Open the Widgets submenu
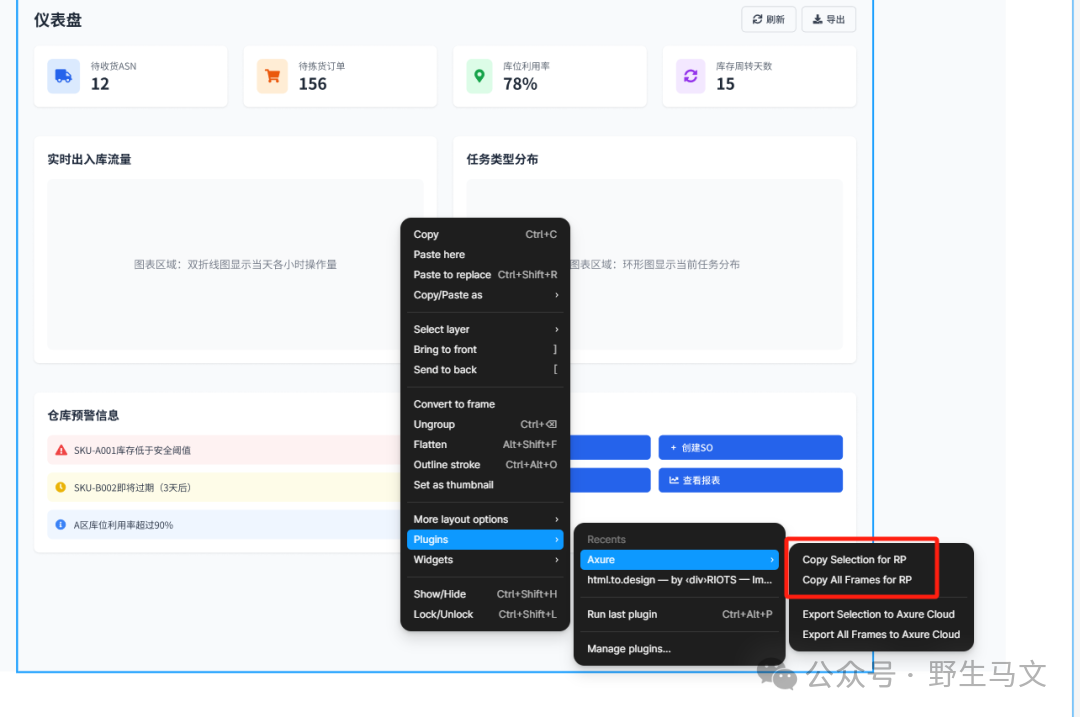Screen dimensions: 1080x717 coord(485,560)
